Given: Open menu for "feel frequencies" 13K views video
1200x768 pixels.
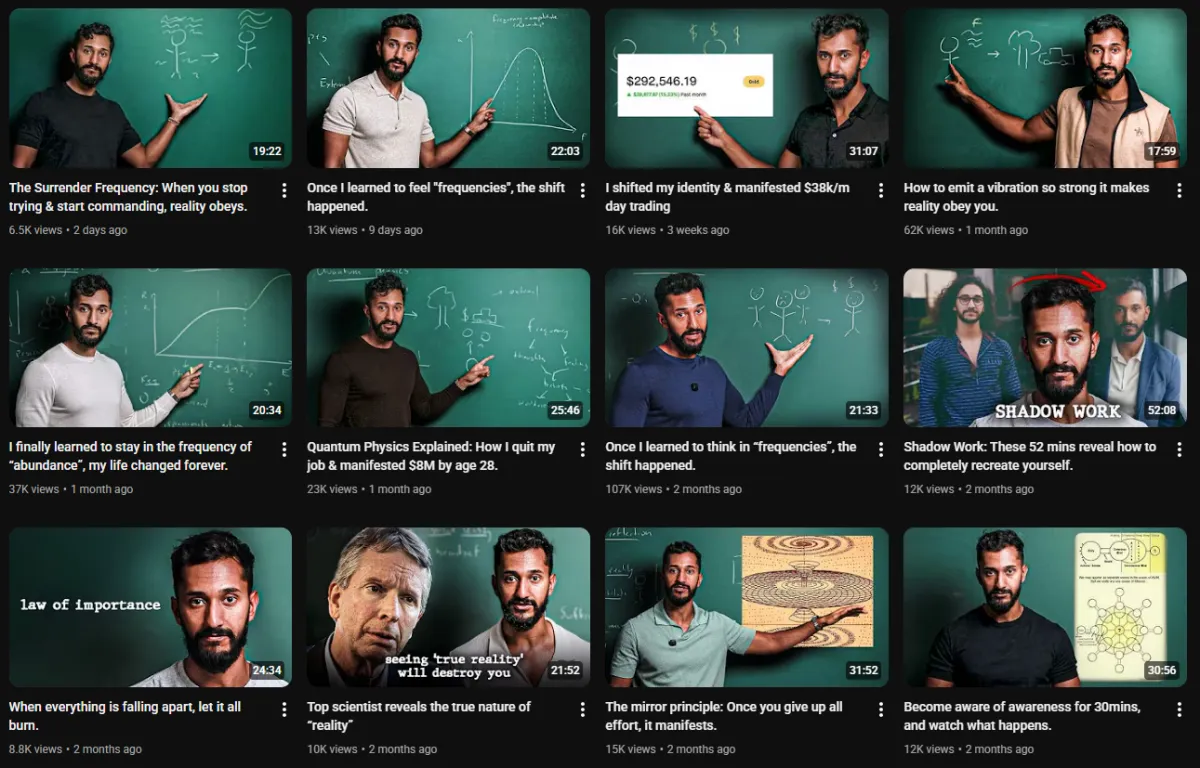Looking at the screenshot, I should (x=582, y=190).
